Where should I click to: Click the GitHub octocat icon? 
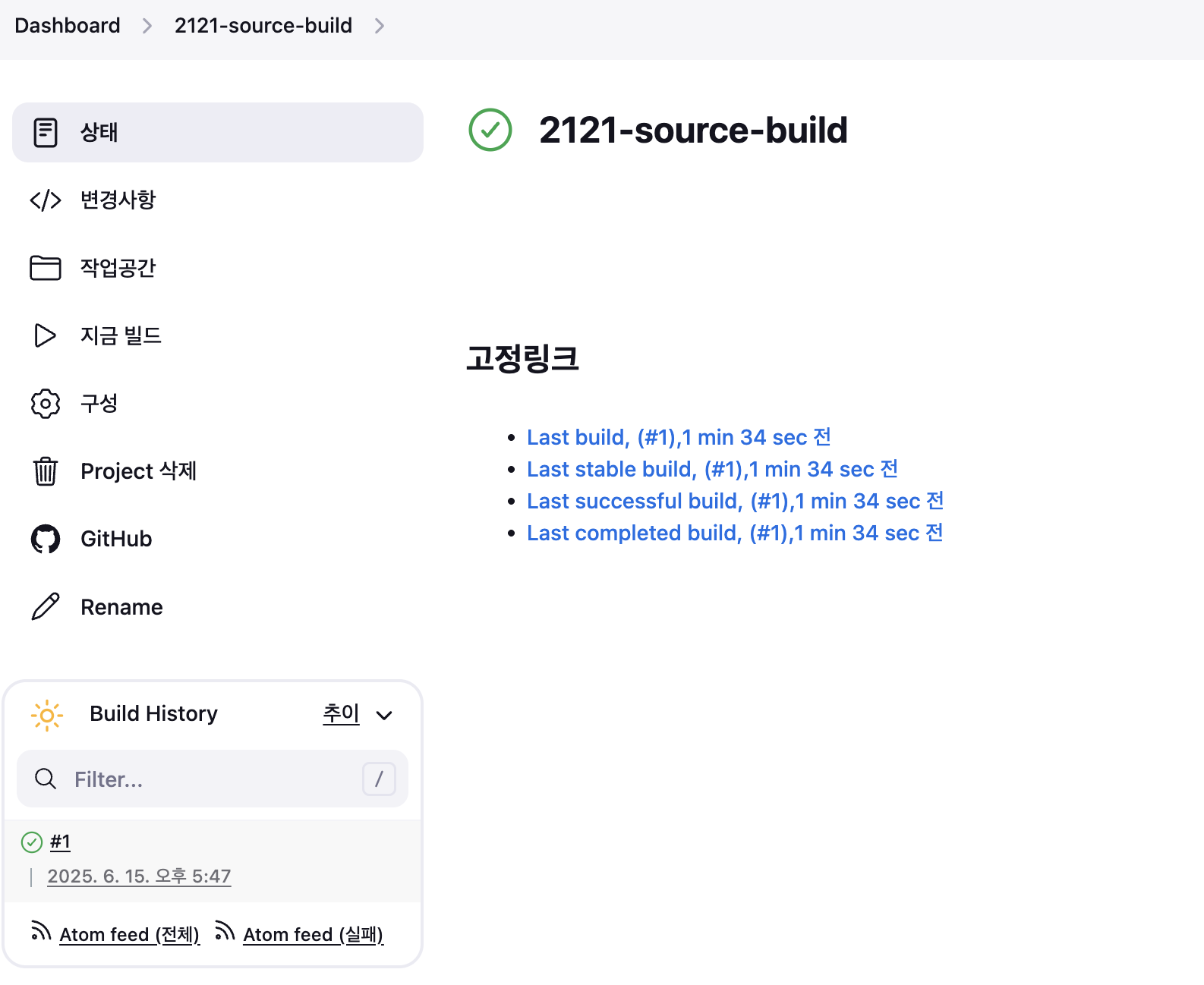click(46, 539)
